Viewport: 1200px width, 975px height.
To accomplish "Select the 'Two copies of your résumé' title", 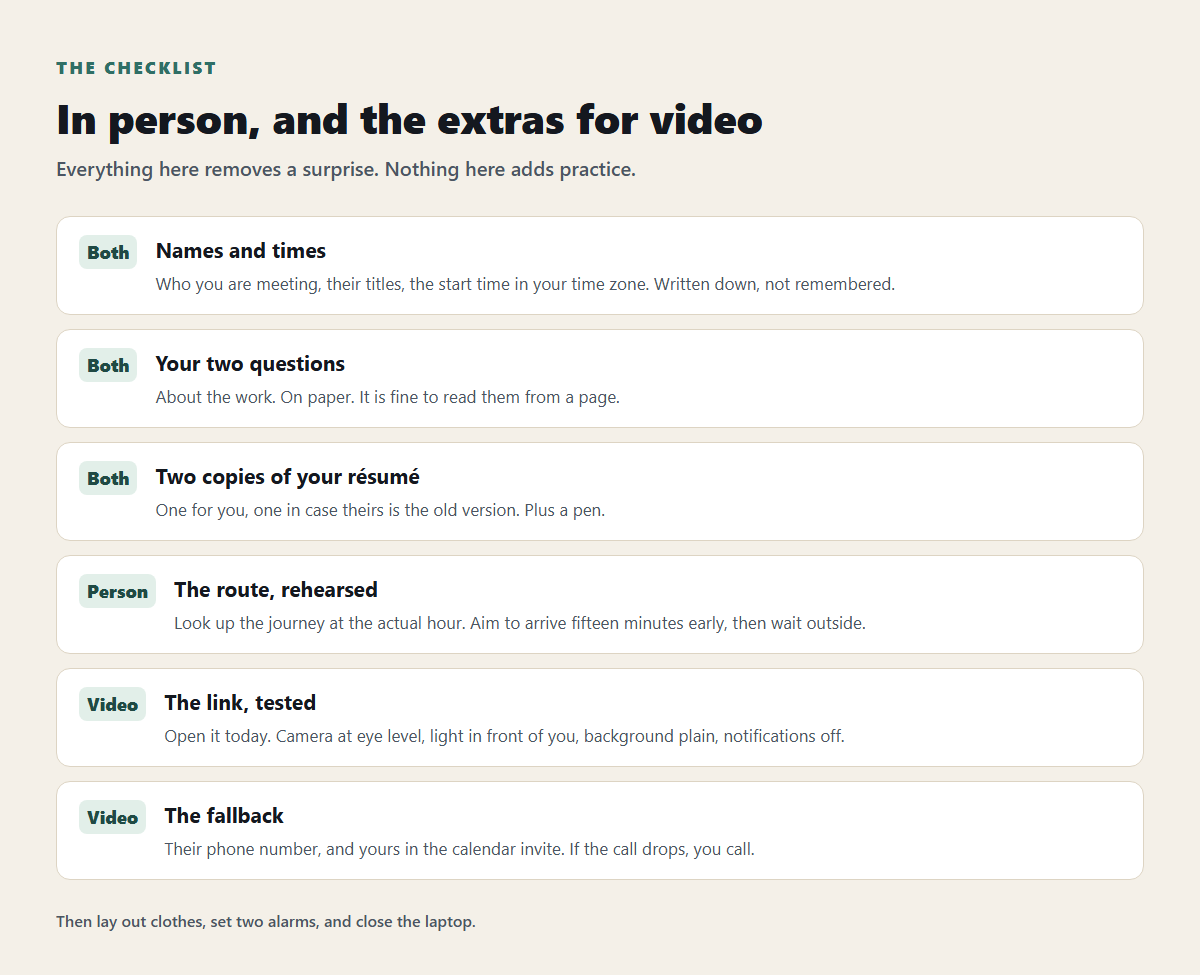I will point(288,477).
